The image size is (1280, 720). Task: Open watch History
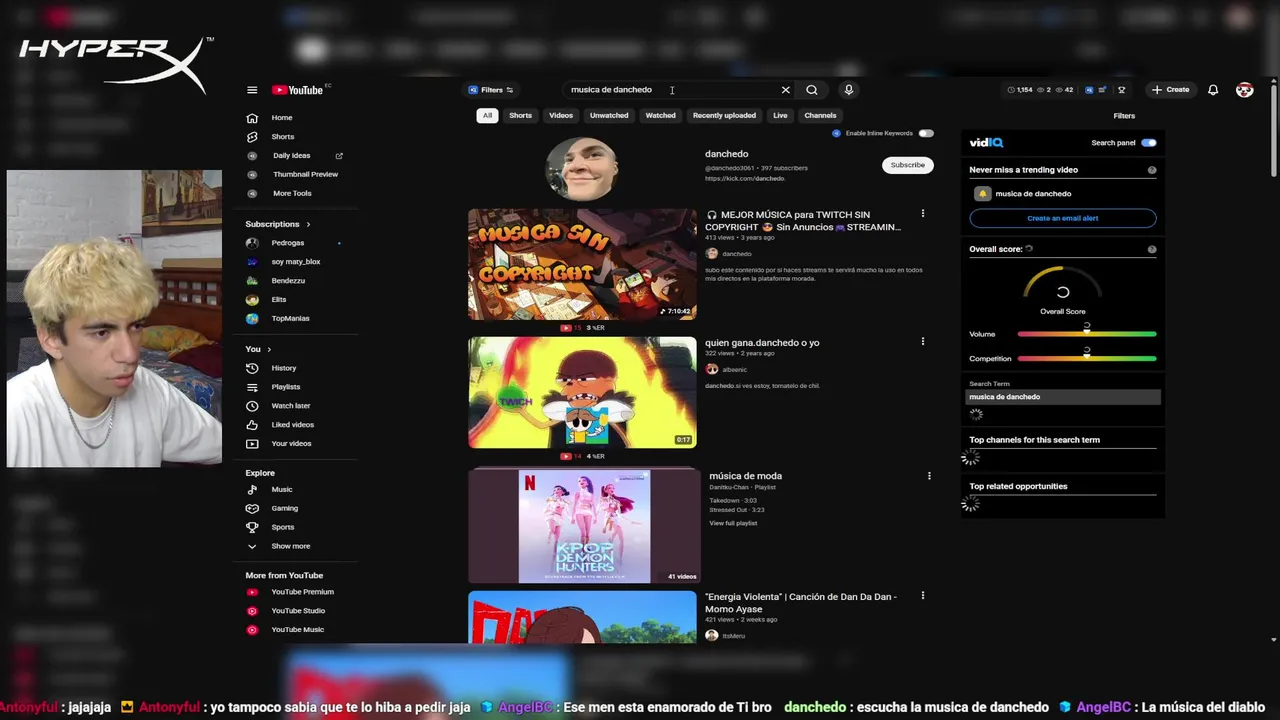[284, 369]
